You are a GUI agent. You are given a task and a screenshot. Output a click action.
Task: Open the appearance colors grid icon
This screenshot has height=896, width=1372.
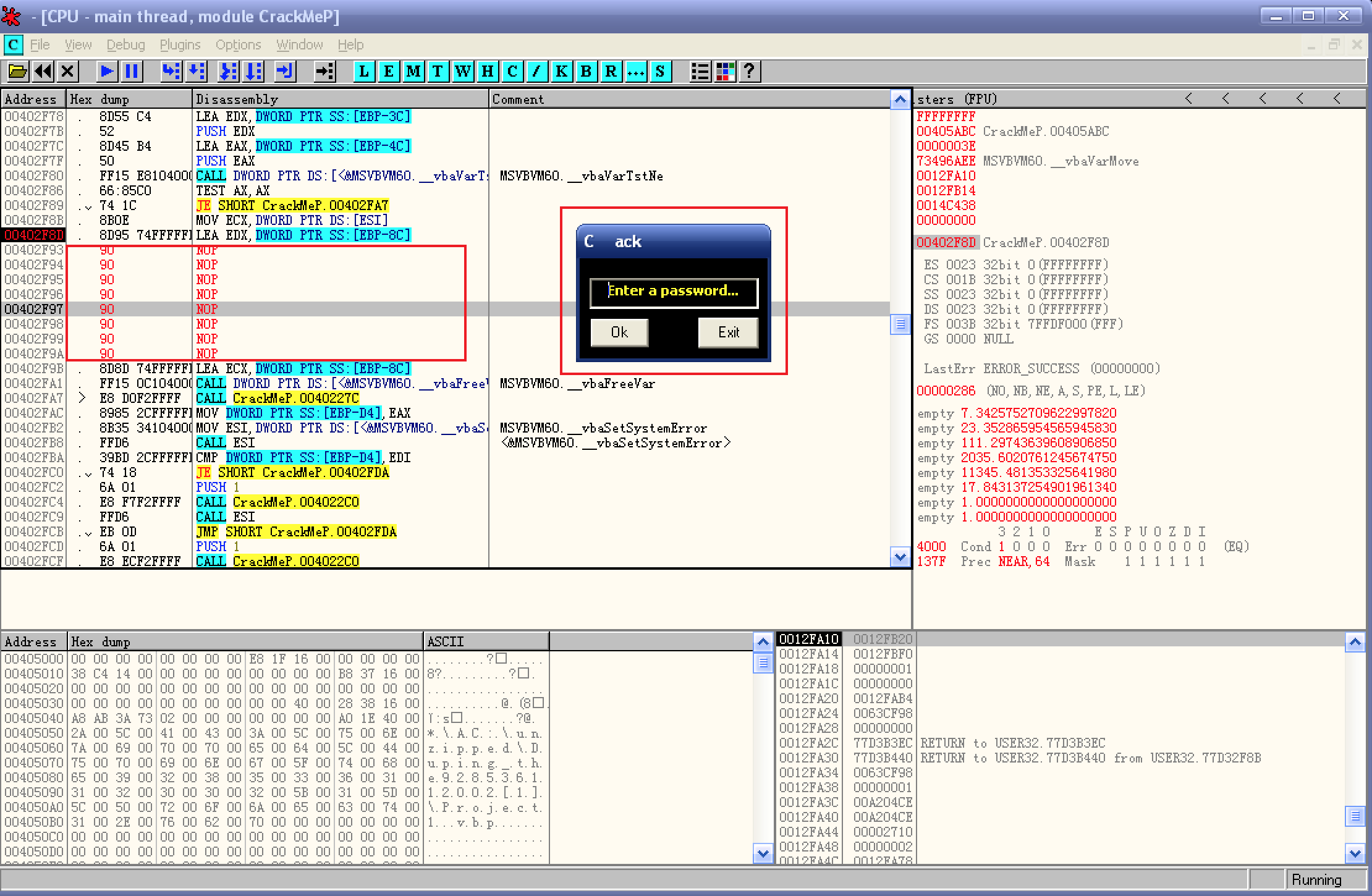(x=724, y=72)
